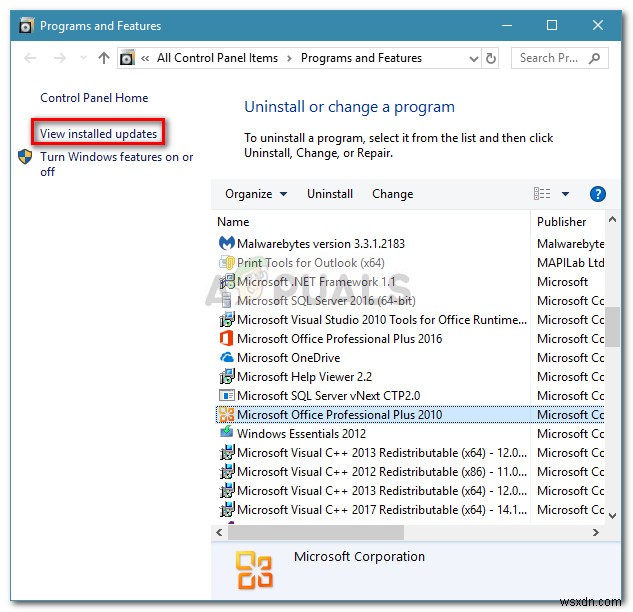633x612 pixels.
Task: Open Turn Windows features on or off
Action: (116, 164)
